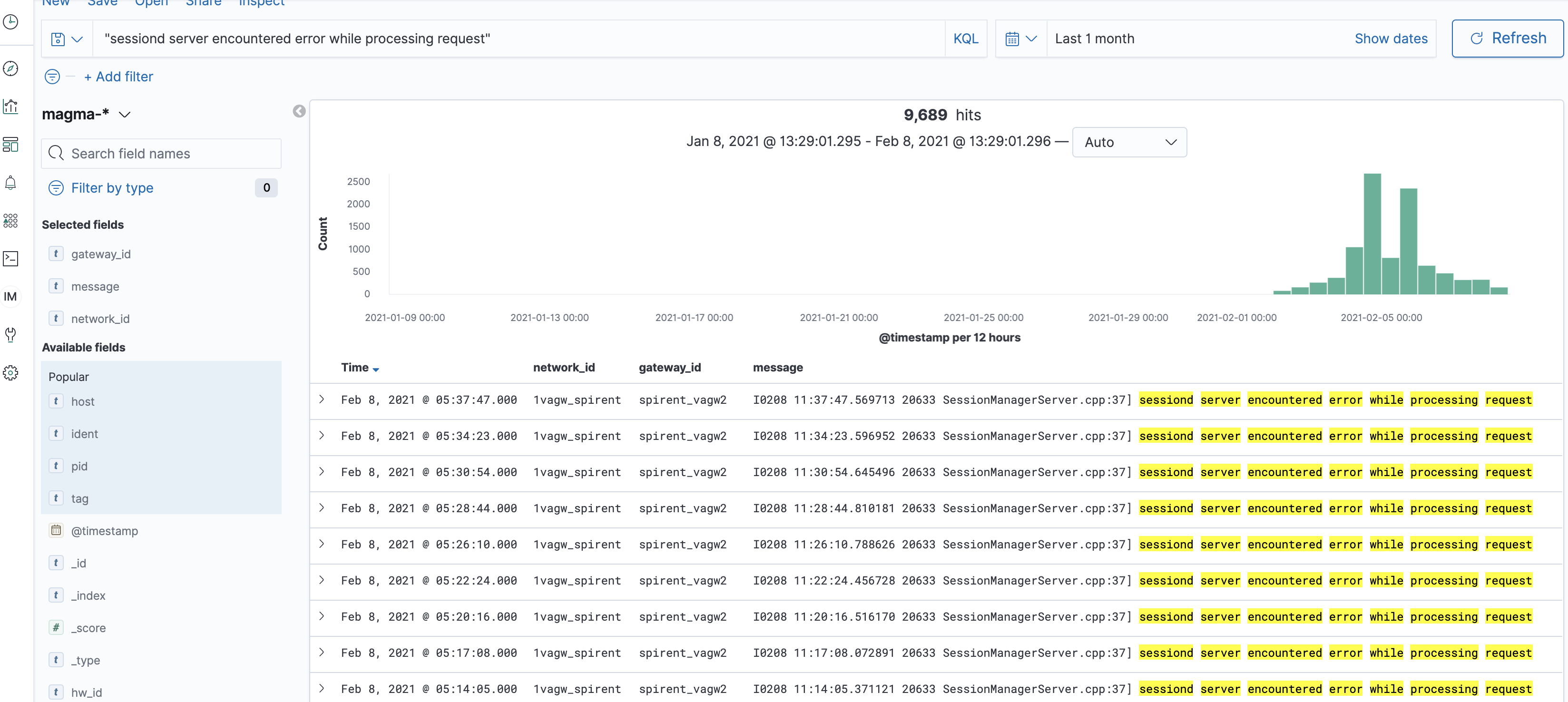Click the saved query disk icon
The width and height of the screenshot is (1568, 702).
58,39
